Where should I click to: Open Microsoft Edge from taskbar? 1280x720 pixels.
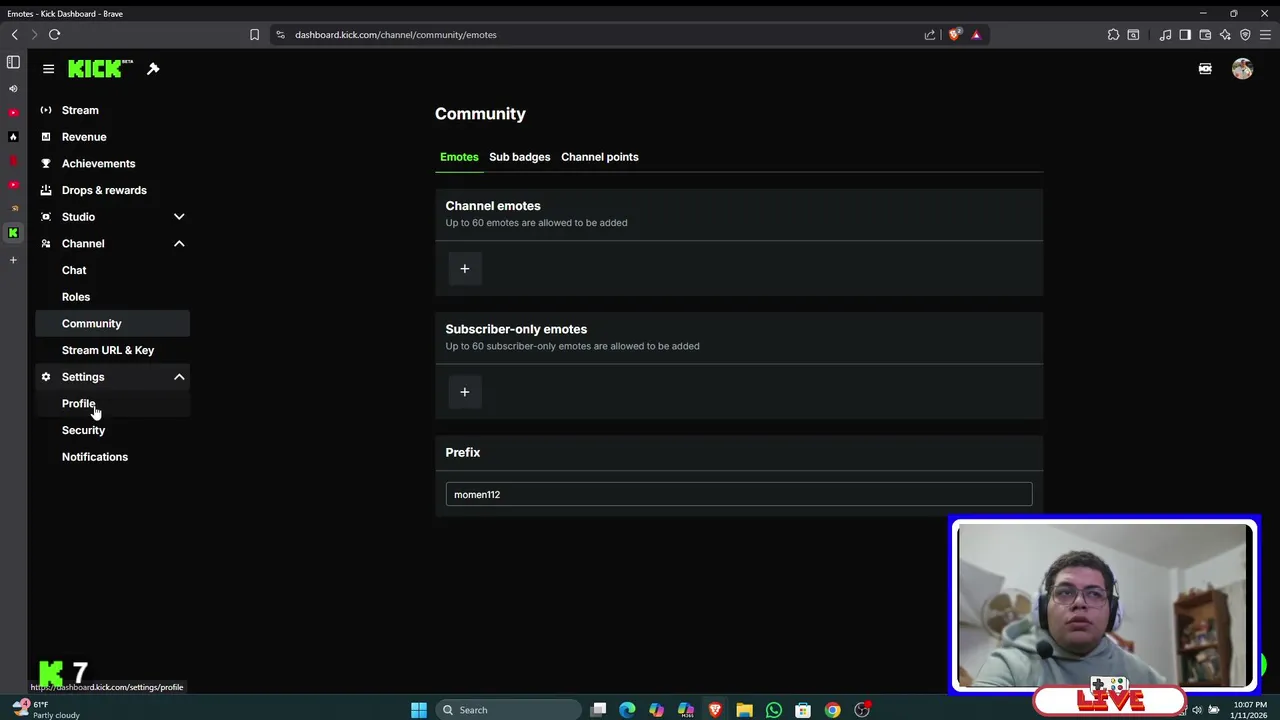(627, 710)
